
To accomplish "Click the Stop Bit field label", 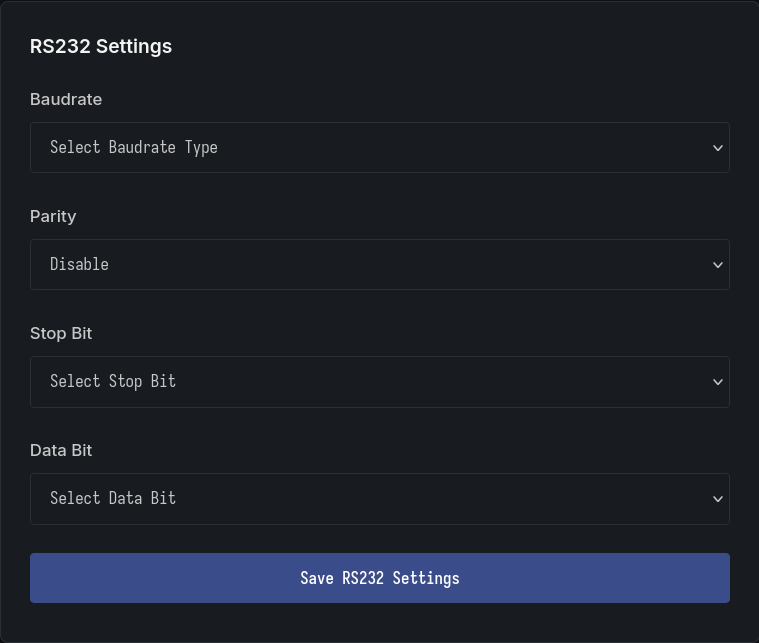I will 61,333.
